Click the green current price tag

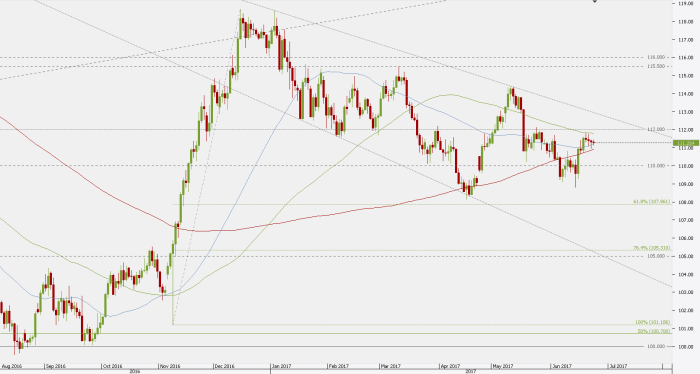click(x=686, y=143)
